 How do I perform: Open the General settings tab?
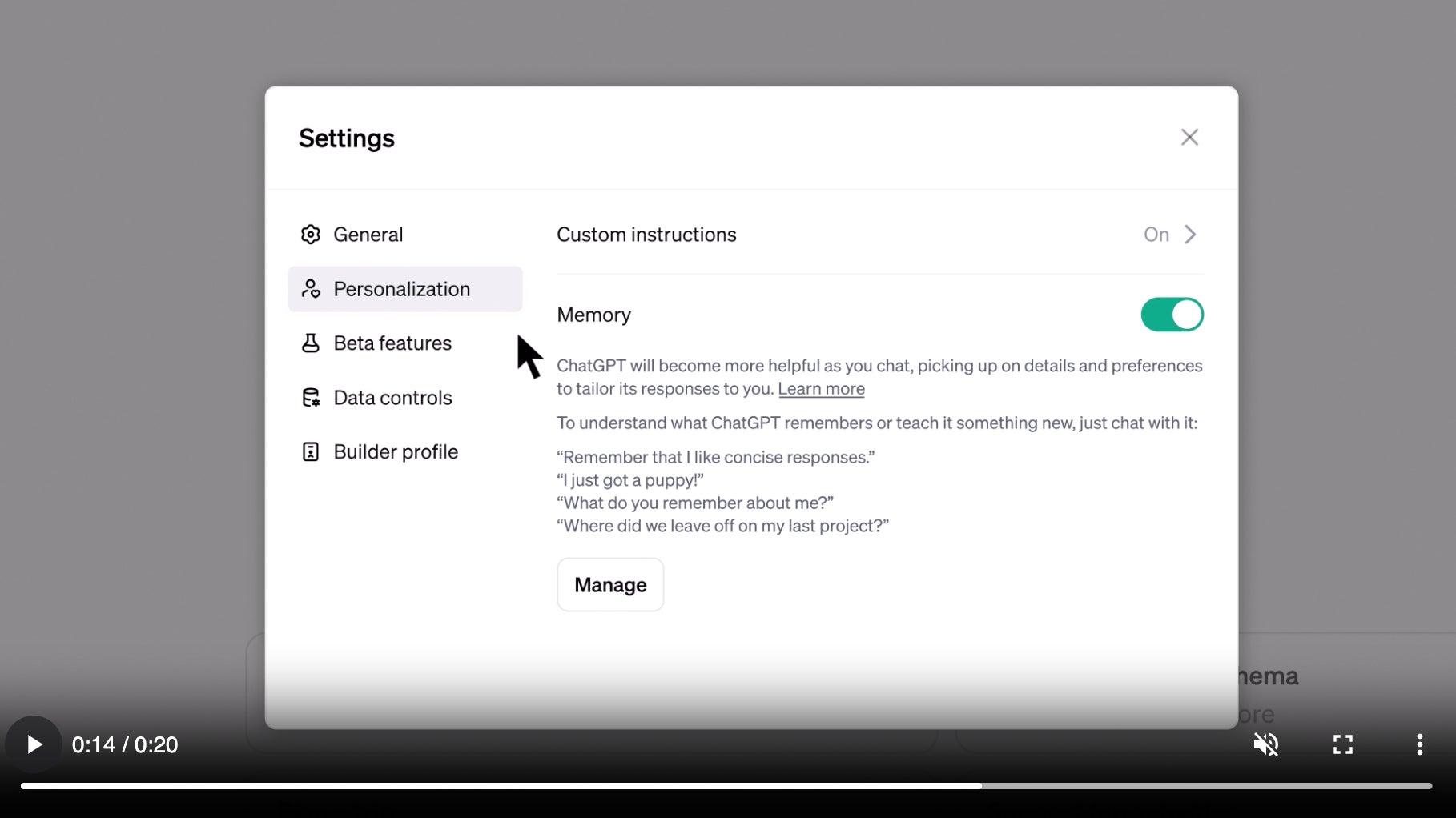pos(405,235)
